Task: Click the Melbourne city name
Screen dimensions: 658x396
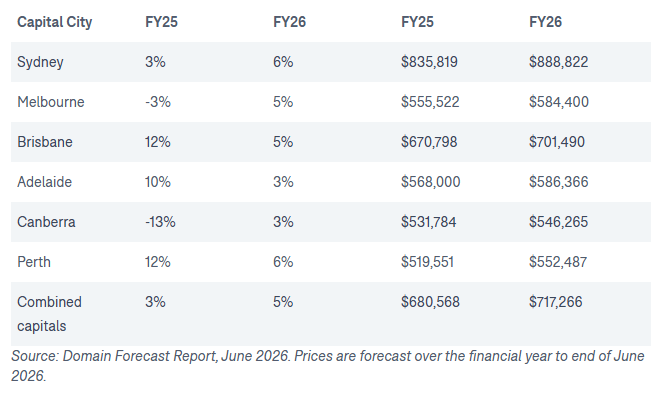Action: click(51, 102)
